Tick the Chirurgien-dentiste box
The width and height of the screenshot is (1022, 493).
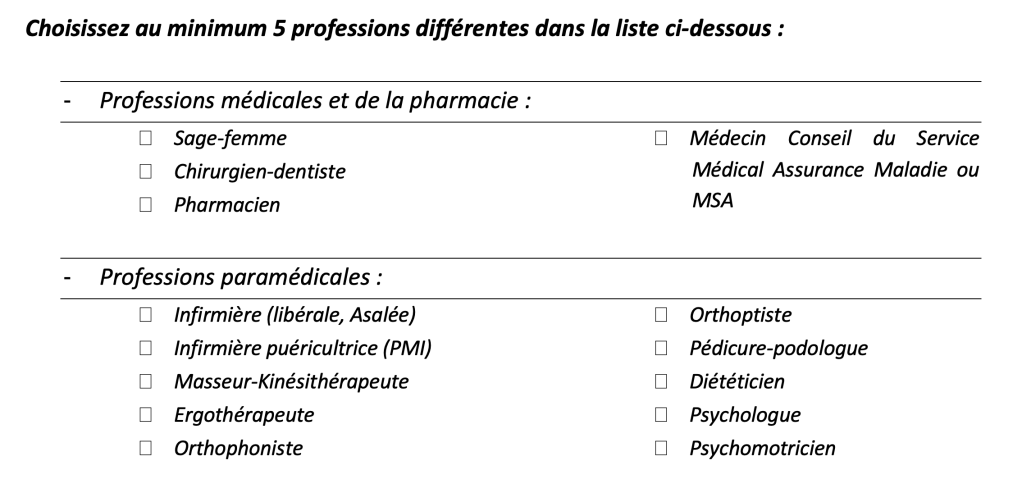(146, 172)
